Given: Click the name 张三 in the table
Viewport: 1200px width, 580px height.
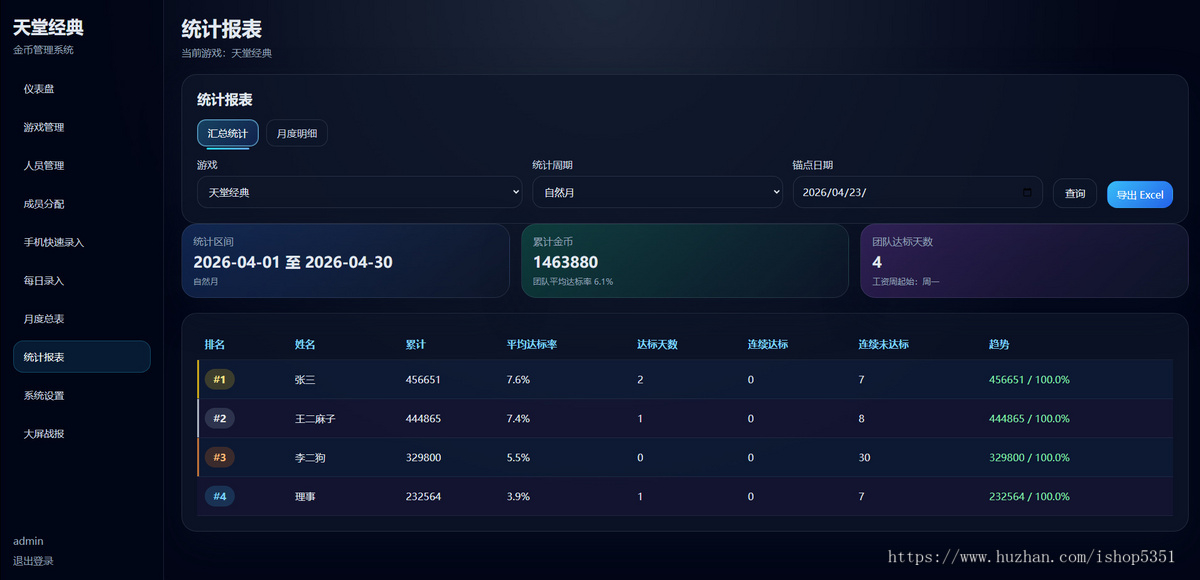Looking at the screenshot, I should click(304, 380).
